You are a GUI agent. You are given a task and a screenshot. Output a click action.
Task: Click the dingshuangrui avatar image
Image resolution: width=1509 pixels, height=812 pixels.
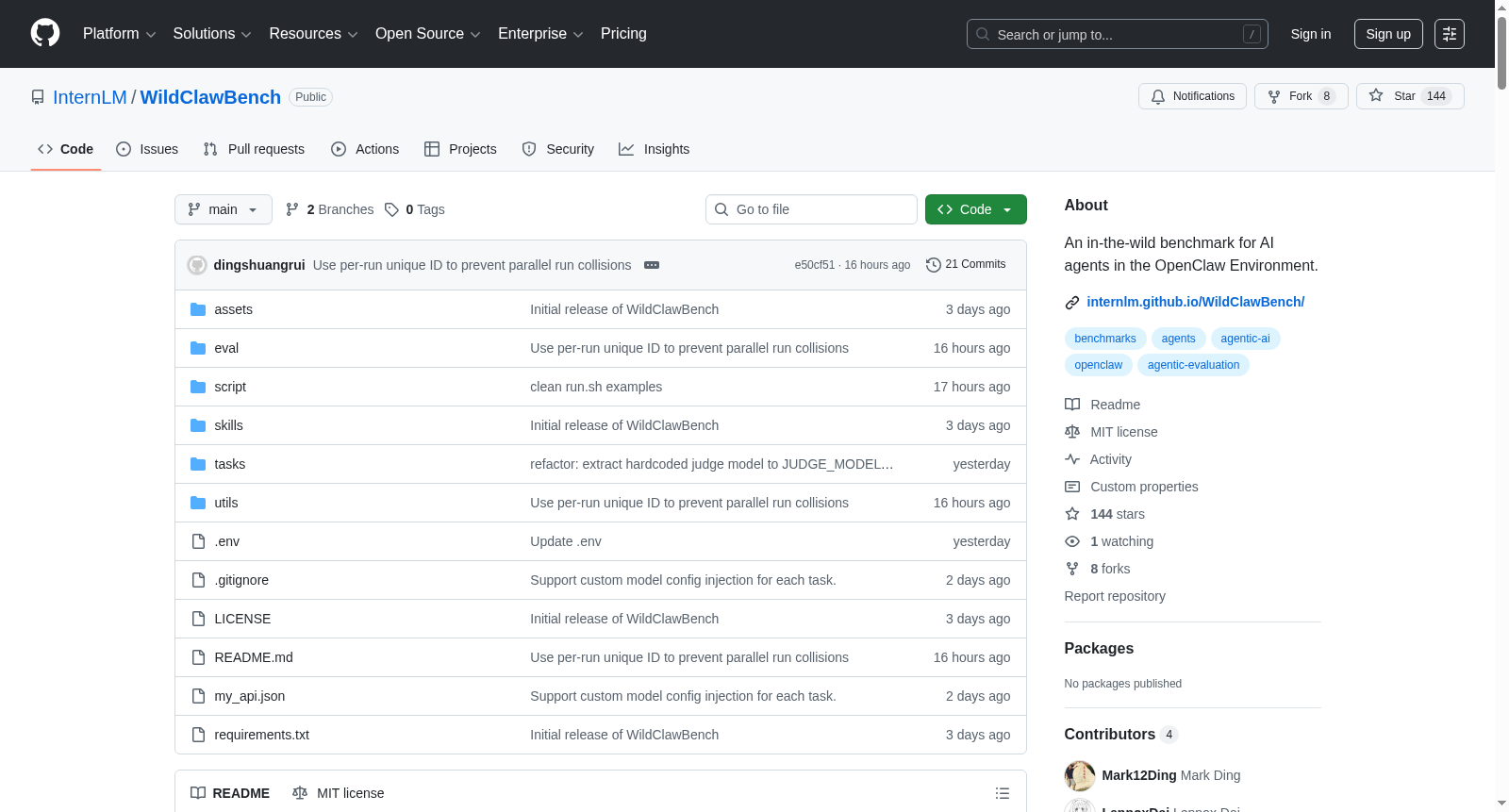[x=197, y=265]
